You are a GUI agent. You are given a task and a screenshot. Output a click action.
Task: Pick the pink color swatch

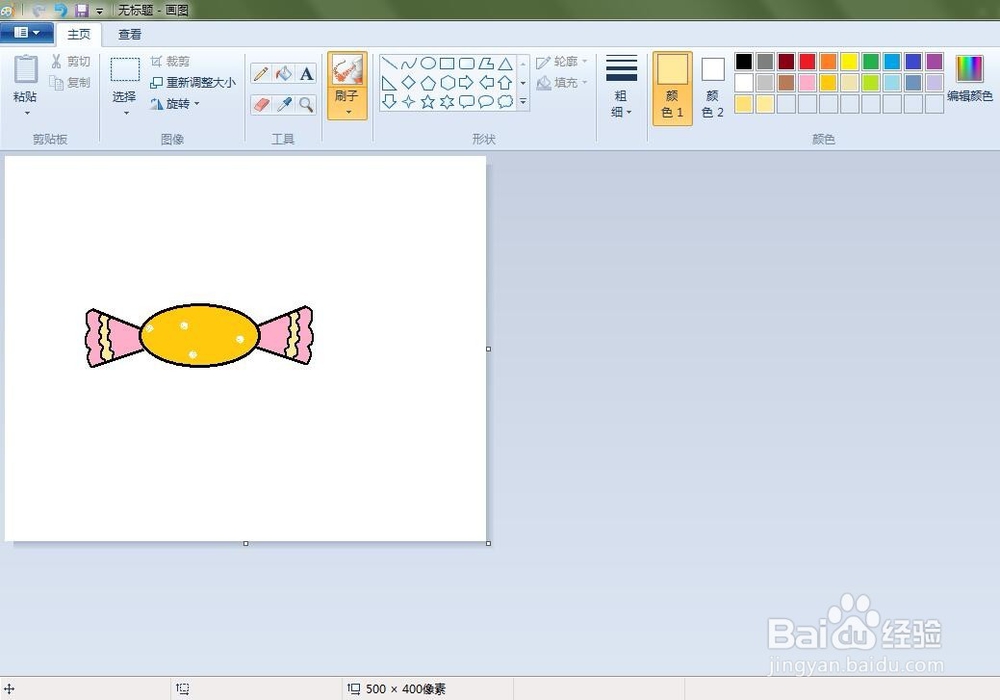(x=807, y=82)
